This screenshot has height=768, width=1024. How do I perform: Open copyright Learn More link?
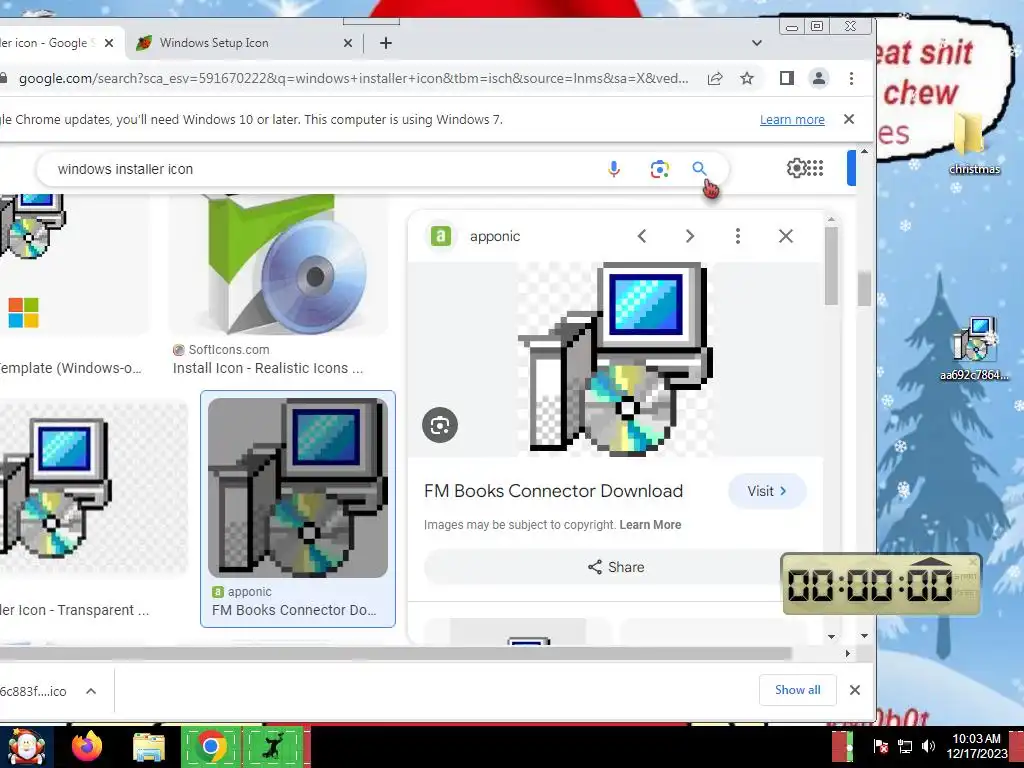650,525
